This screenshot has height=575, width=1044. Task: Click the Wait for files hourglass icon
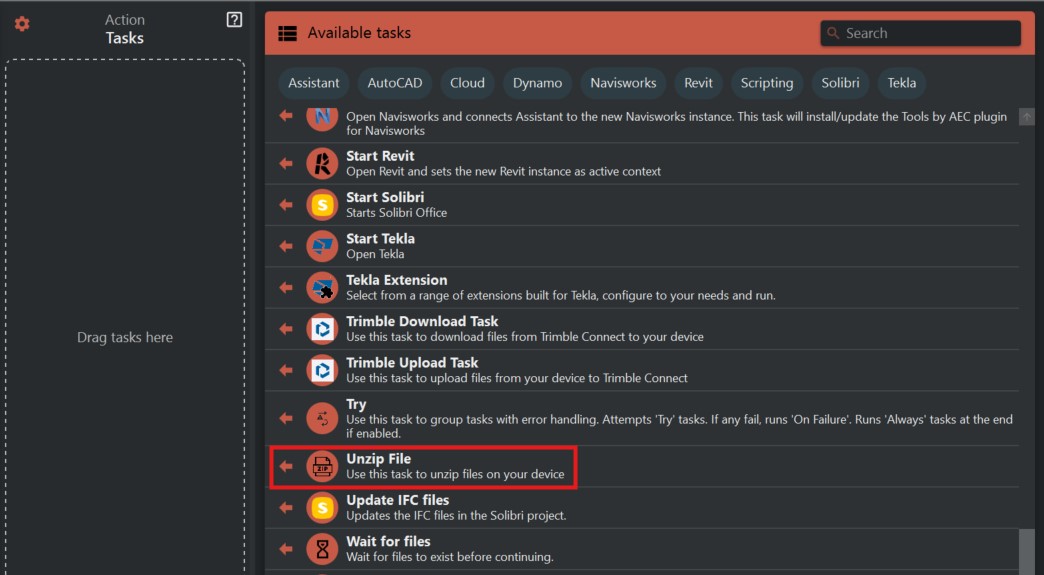click(322, 548)
